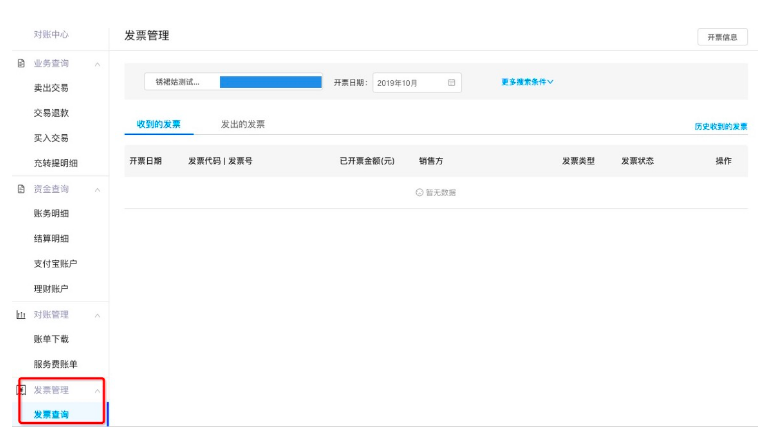764x431 pixels.
Task: Select 发票查询 in sidebar
Action: [x=51, y=414]
